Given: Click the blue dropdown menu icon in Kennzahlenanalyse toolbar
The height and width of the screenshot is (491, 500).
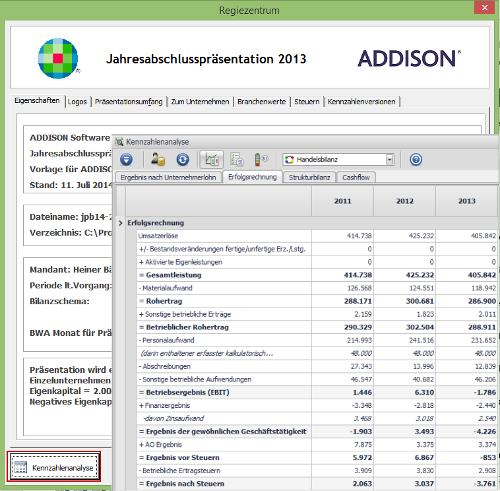Looking at the screenshot, I should click(x=126, y=159).
